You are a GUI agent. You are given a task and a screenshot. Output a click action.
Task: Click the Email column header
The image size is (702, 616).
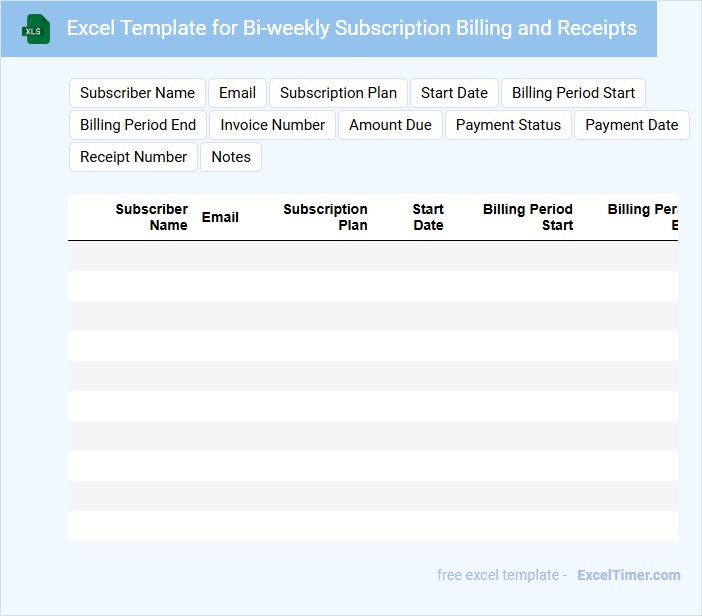click(x=220, y=217)
